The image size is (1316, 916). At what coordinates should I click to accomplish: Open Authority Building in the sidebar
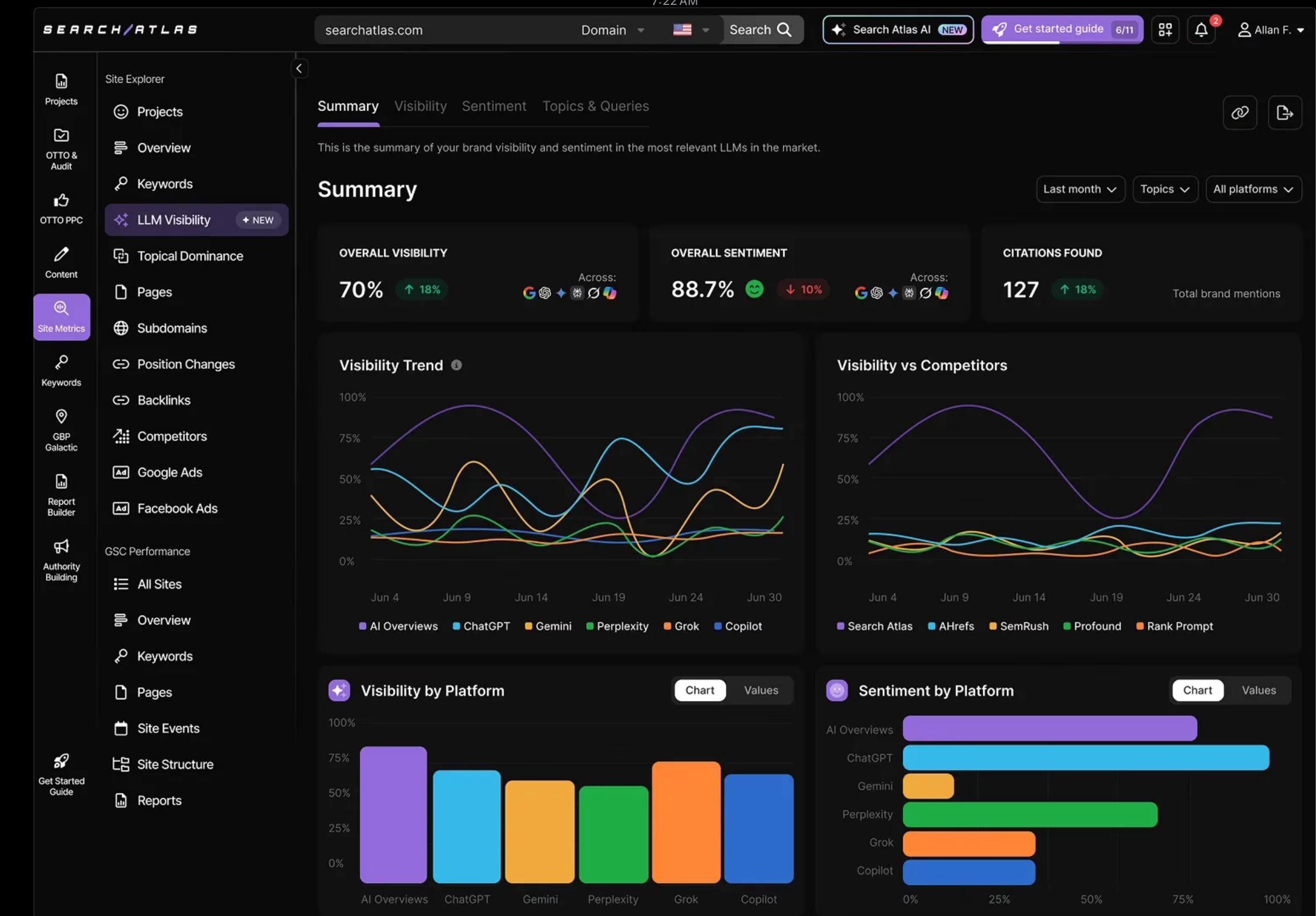point(61,560)
